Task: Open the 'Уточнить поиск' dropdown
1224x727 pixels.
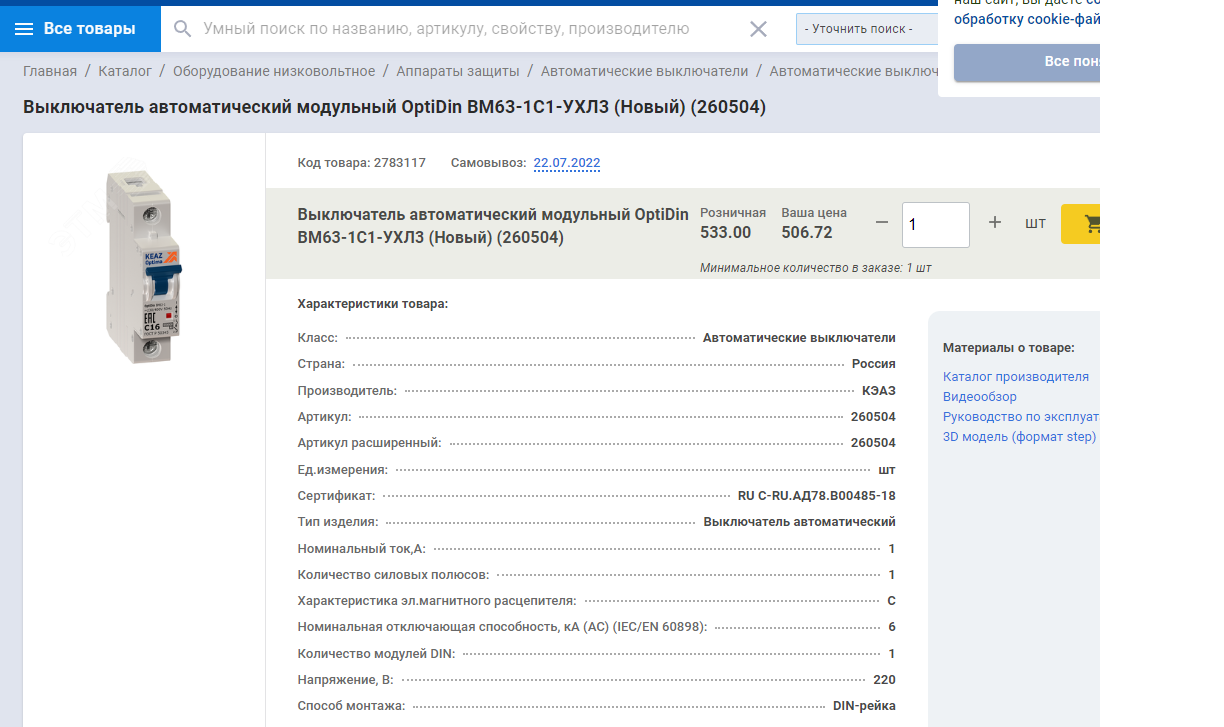Action: [866, 29]
